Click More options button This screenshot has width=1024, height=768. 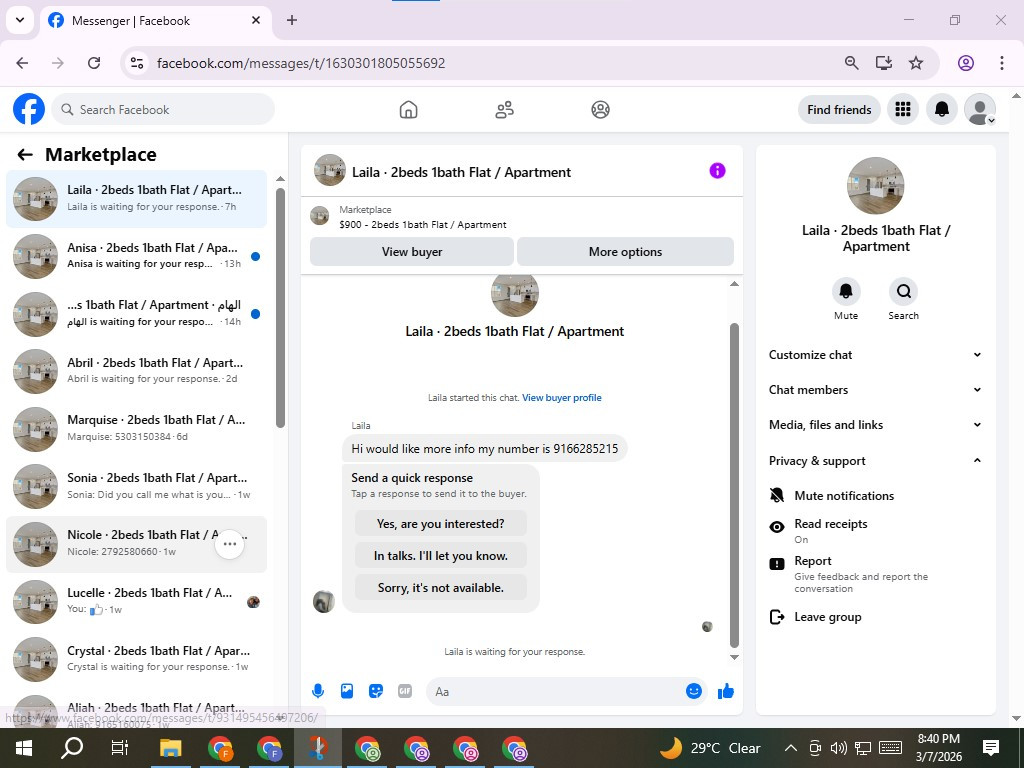tap(625, 251)
